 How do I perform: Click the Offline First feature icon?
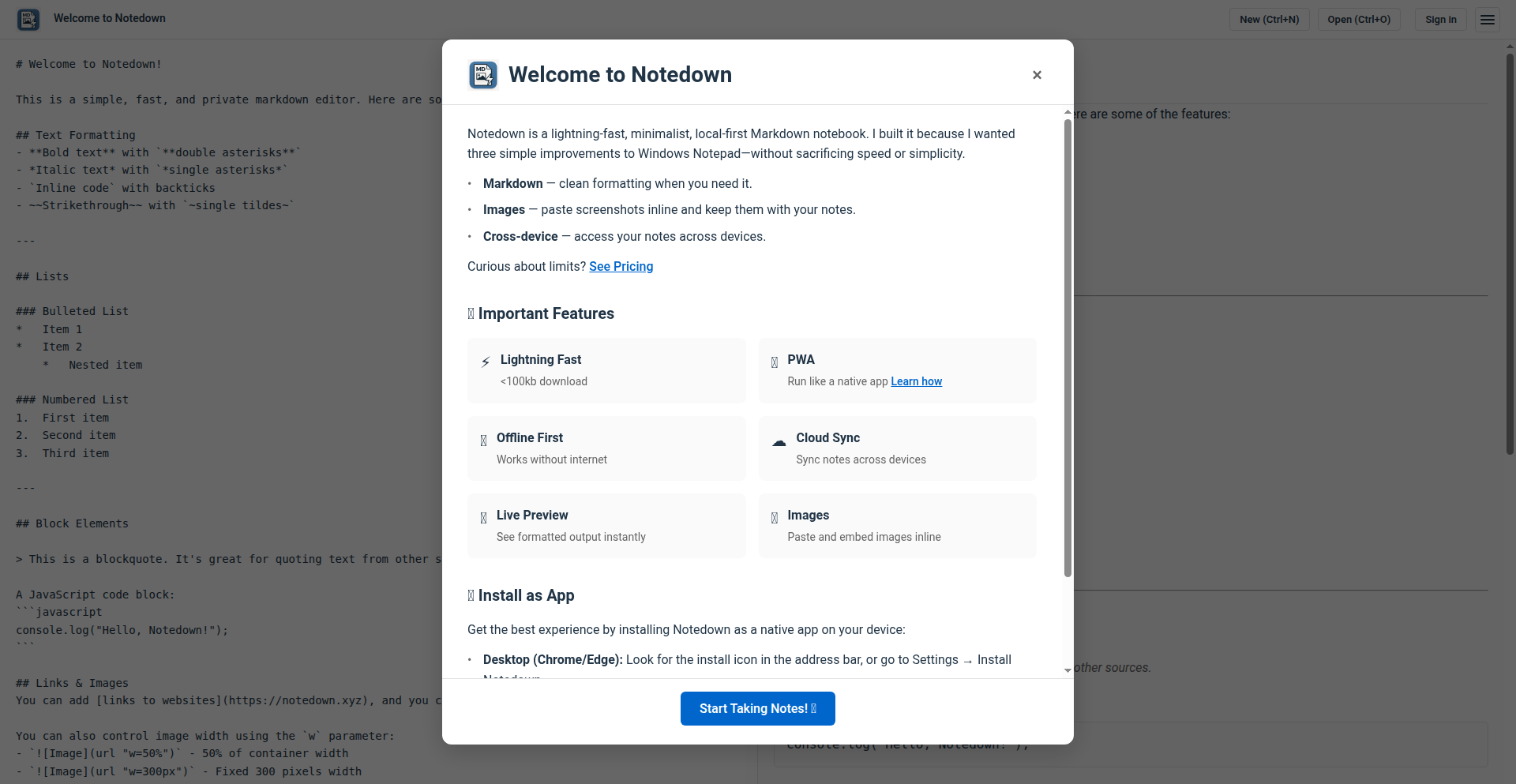click(482, 440)
